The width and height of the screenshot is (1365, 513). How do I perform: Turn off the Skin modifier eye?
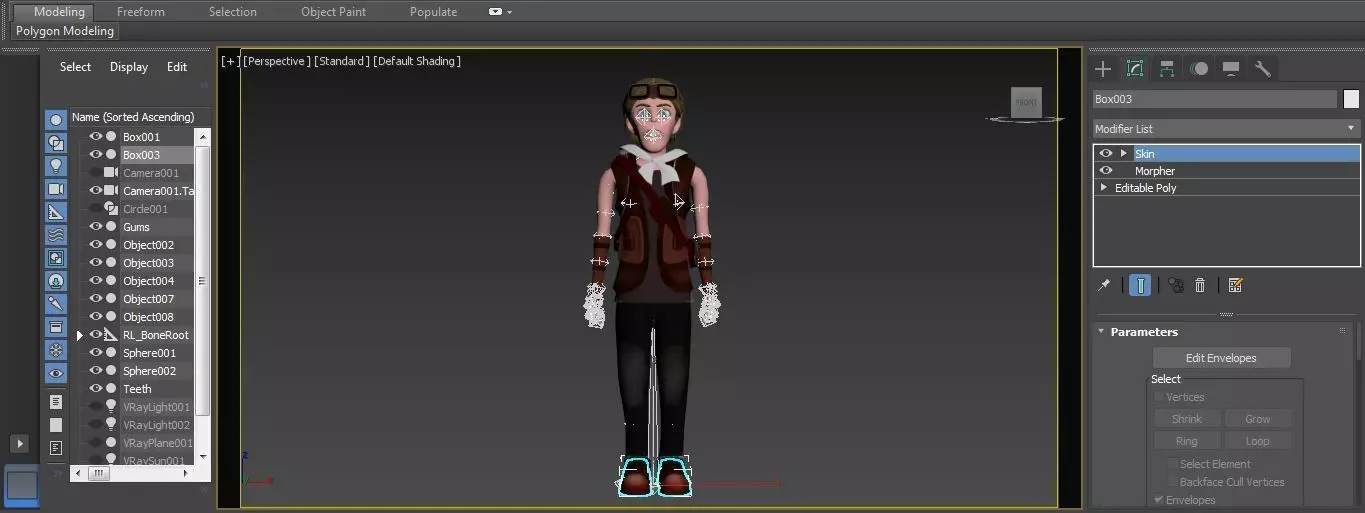1106,154
